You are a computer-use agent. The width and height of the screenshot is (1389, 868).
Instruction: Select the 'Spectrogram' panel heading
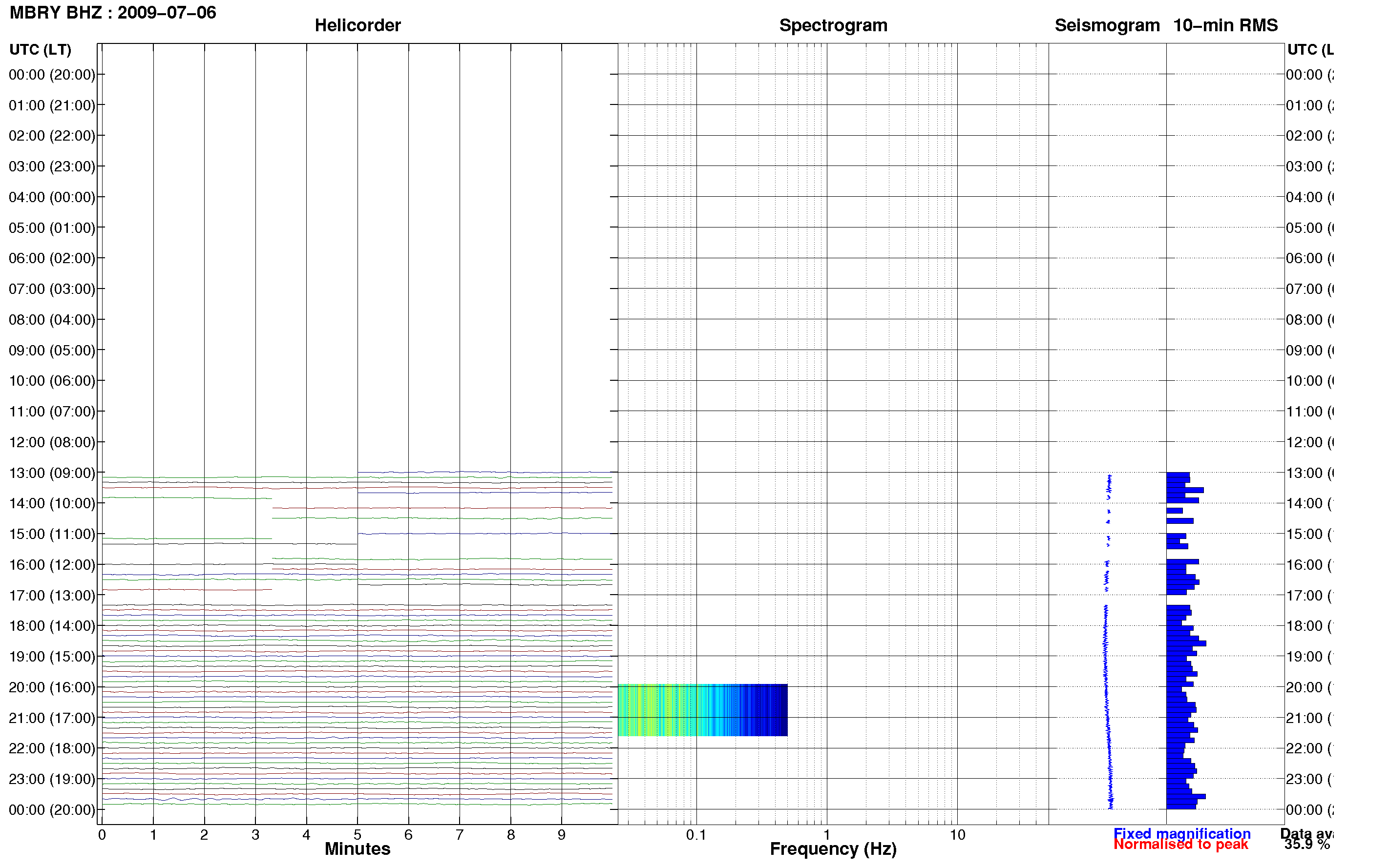pyautogui.click(x=833, y=25)
